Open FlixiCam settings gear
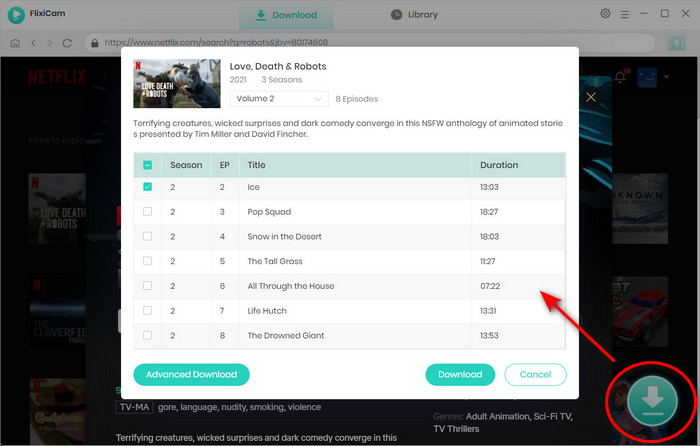700x446 pixels. click(x=605, y=13)
